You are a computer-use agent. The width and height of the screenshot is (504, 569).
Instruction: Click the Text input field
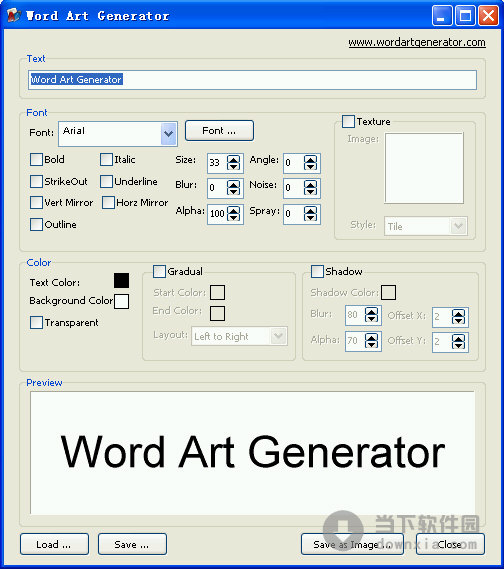tap(253, 80)
